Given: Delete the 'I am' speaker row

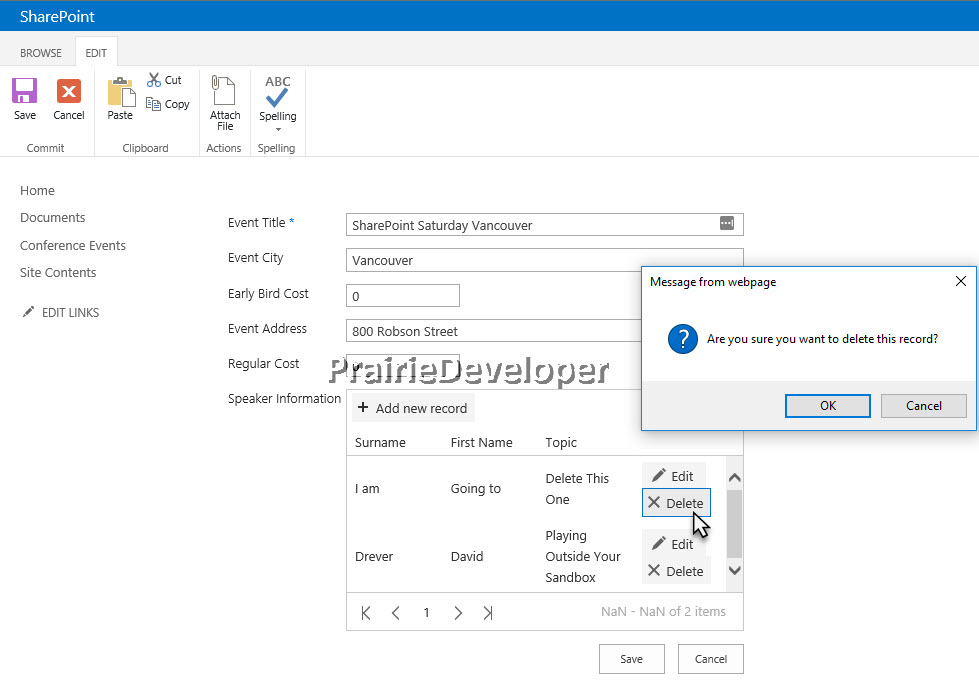Looking at the screenshot, I should coord(676,503).
